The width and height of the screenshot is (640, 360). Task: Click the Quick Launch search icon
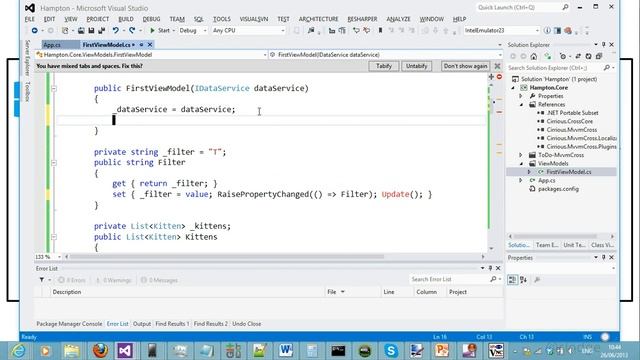pyautogui.click(x=565, y=7)
